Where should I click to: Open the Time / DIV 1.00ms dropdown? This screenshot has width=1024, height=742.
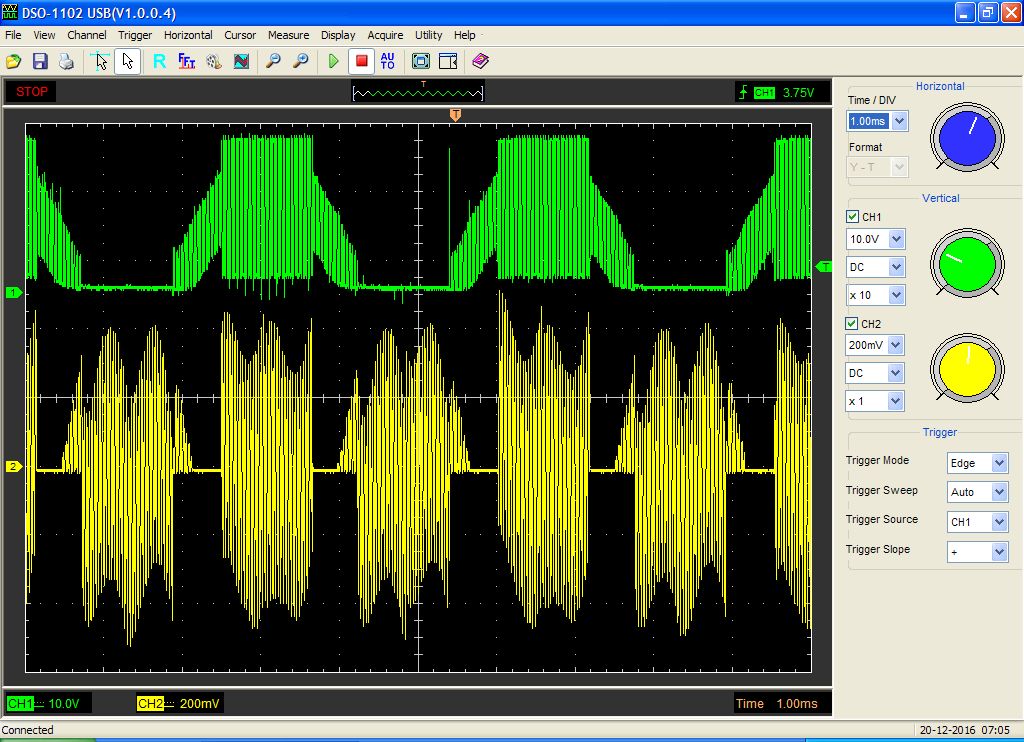click(899, 121)
